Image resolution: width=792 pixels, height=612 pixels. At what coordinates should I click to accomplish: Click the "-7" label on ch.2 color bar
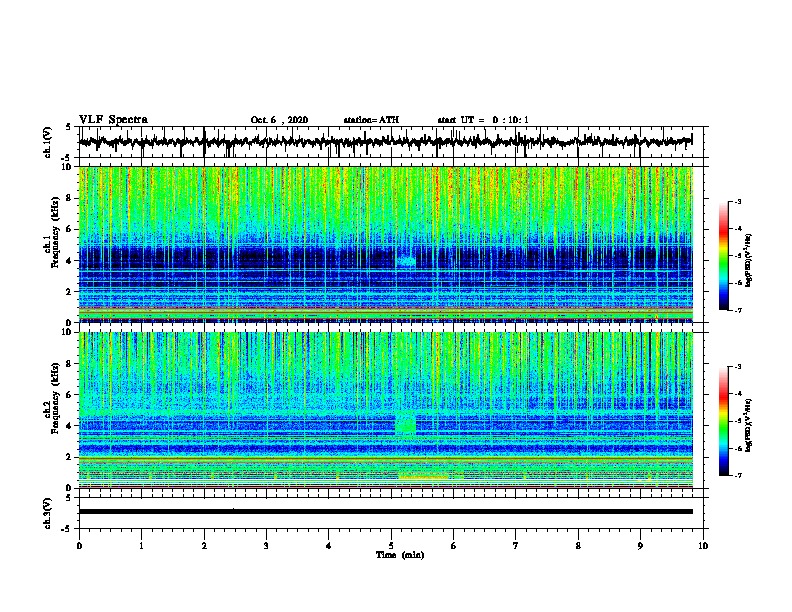(x=737, y=476)
